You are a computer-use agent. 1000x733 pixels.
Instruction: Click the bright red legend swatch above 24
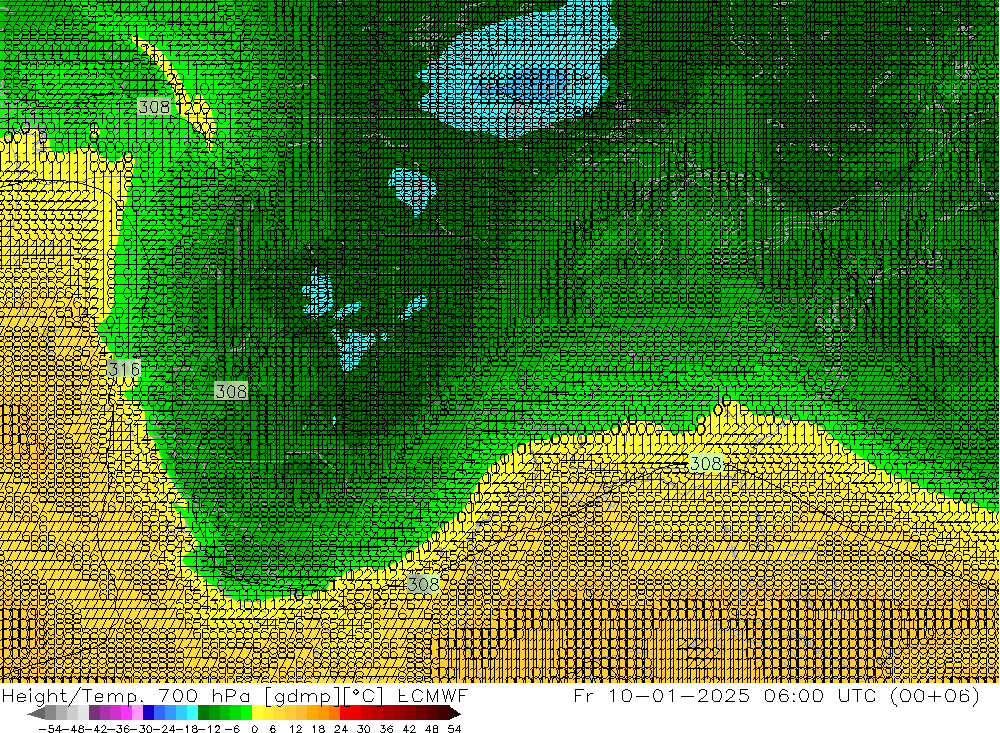(345, 713)
